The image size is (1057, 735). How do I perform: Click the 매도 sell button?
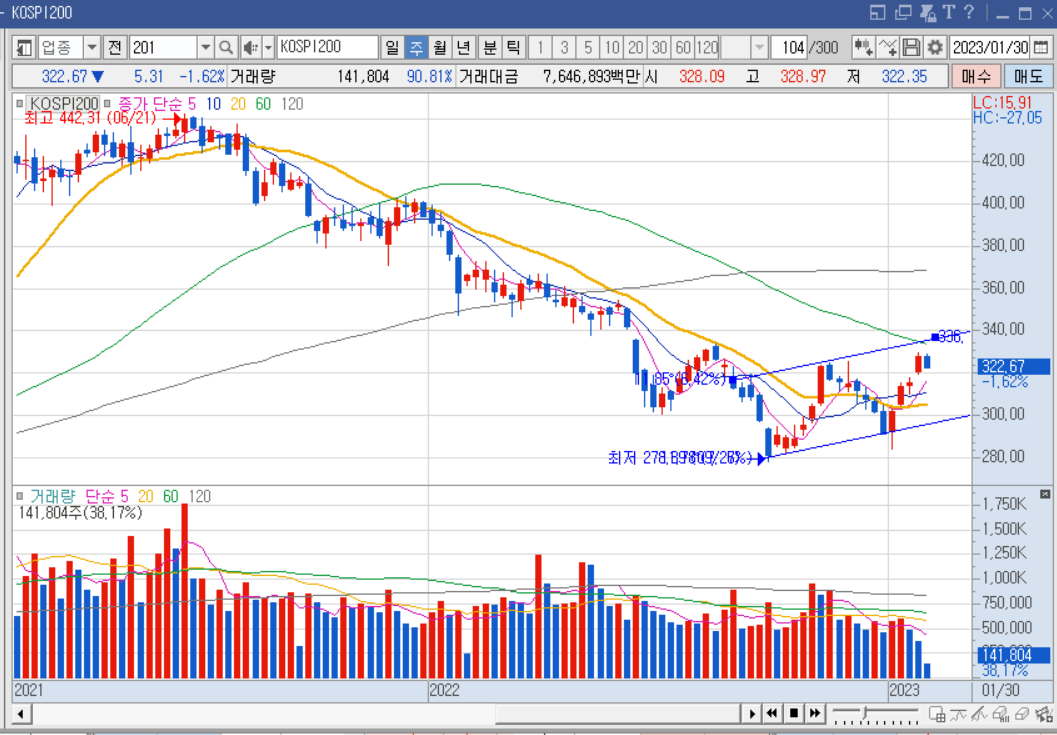tap(1028, 76)
